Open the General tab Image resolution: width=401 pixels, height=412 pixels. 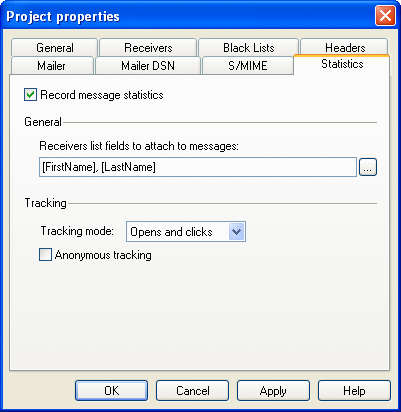tap(54, 48)
